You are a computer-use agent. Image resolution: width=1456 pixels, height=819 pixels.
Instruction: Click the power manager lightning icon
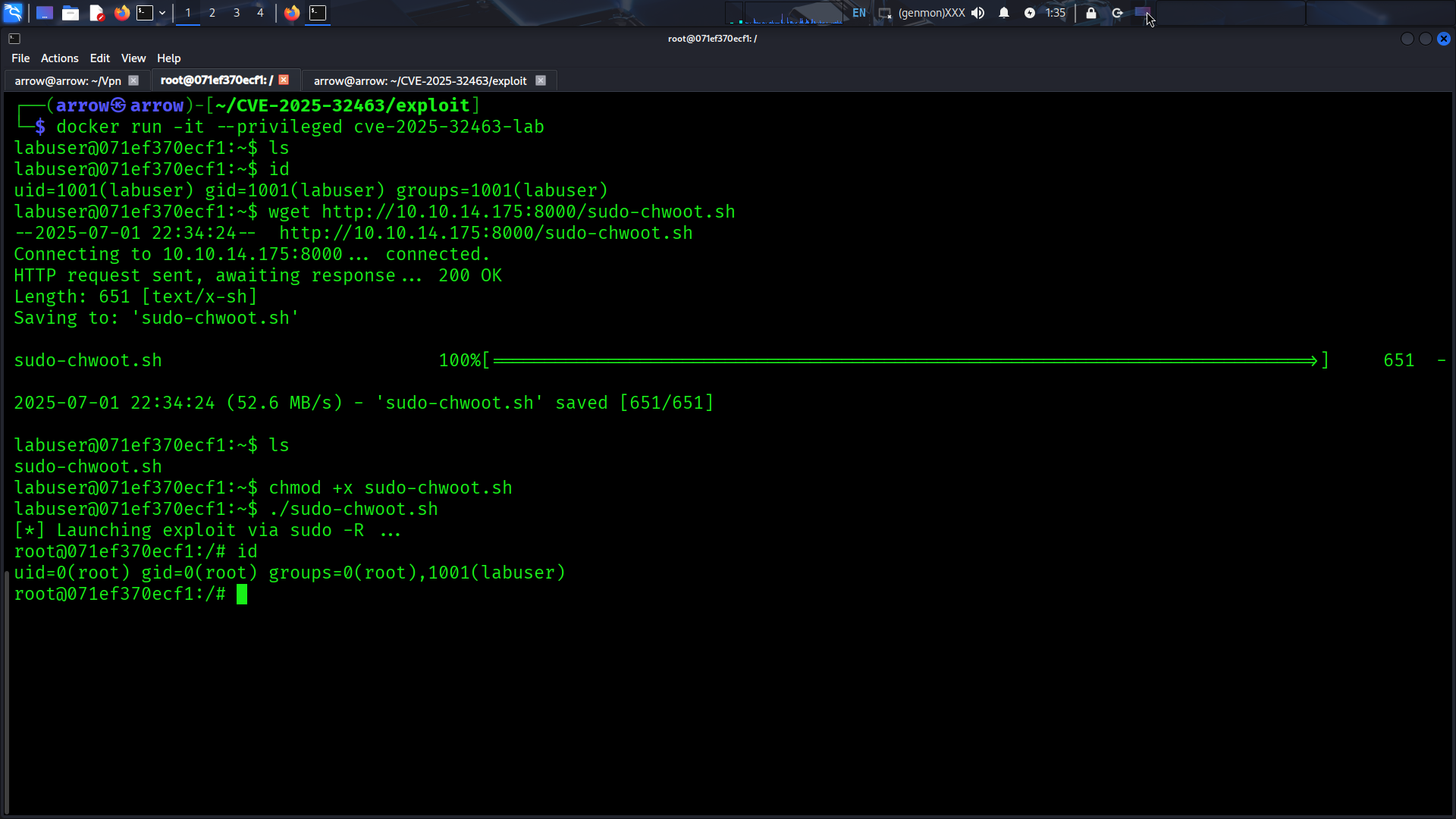1030,13
